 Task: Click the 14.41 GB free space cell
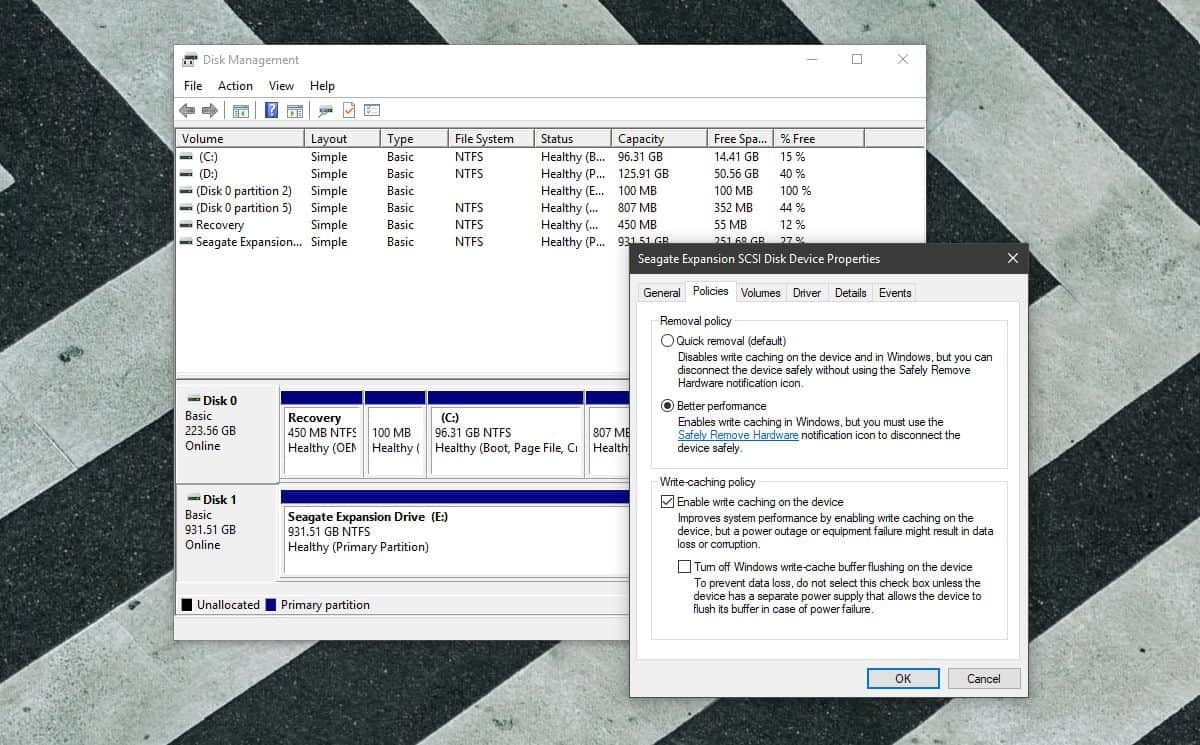click(736, 157)
